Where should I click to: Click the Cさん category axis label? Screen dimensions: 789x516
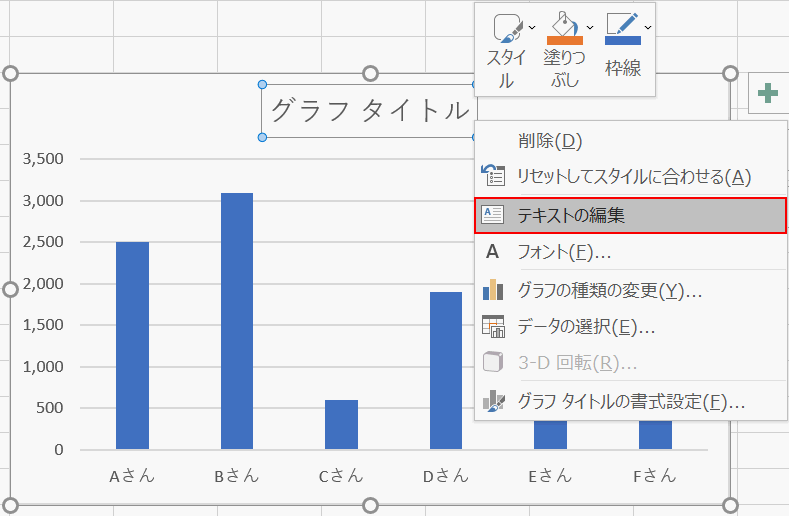coord(341,476)
